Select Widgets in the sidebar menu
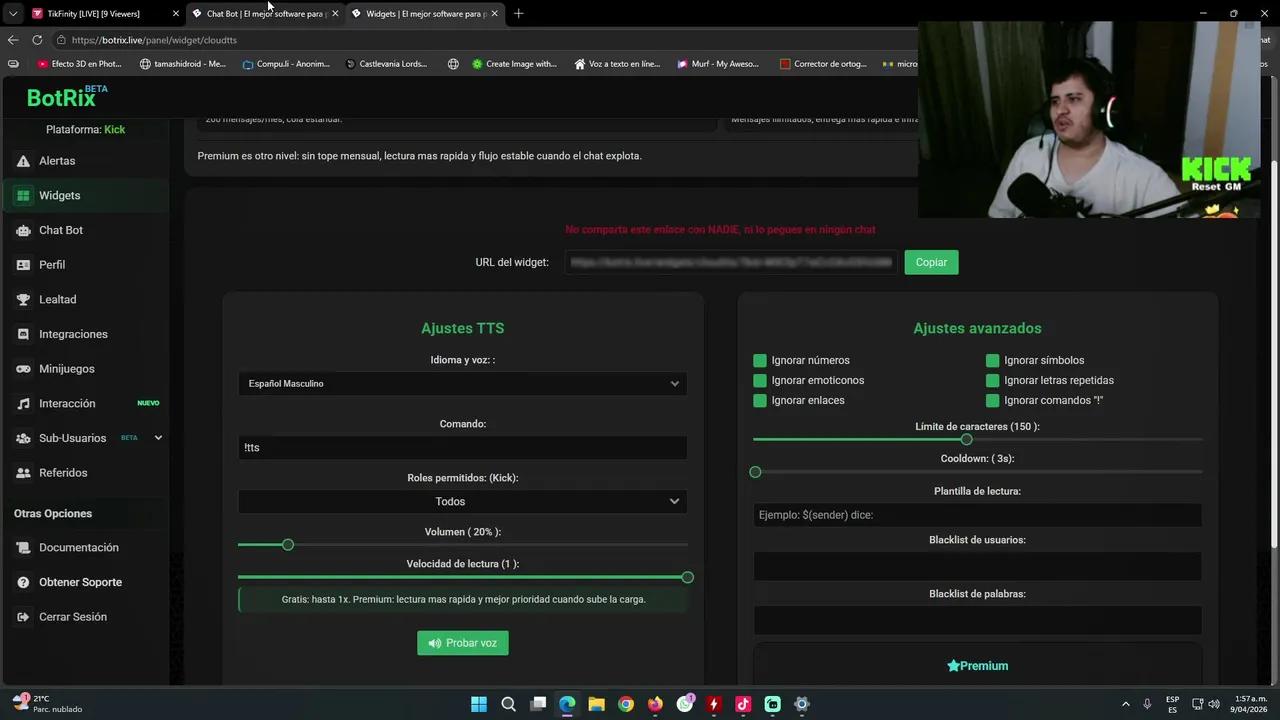Viewport: 1280px width, 720px height. [59, 196]
